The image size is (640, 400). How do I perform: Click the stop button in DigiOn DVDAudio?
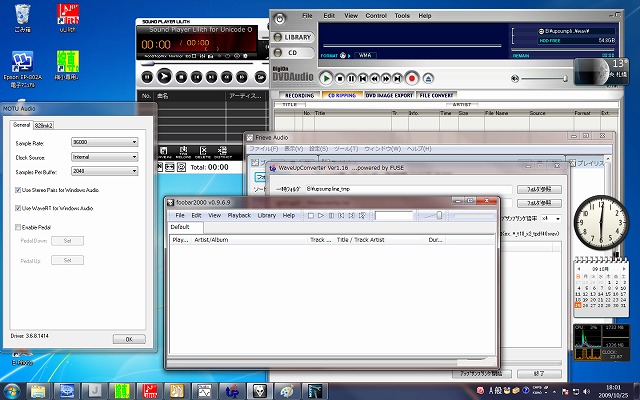pos(340,78)
